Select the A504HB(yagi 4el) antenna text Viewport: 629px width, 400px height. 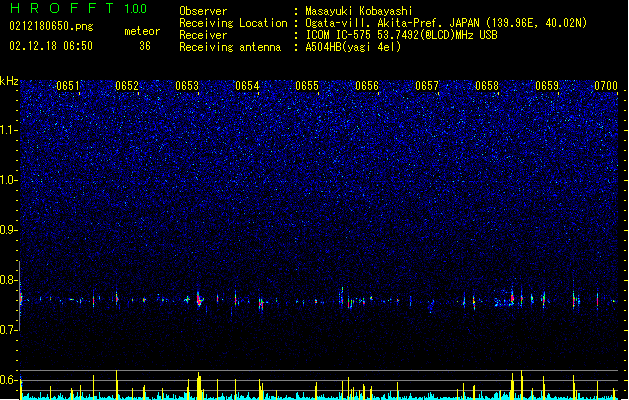(353, 47)
